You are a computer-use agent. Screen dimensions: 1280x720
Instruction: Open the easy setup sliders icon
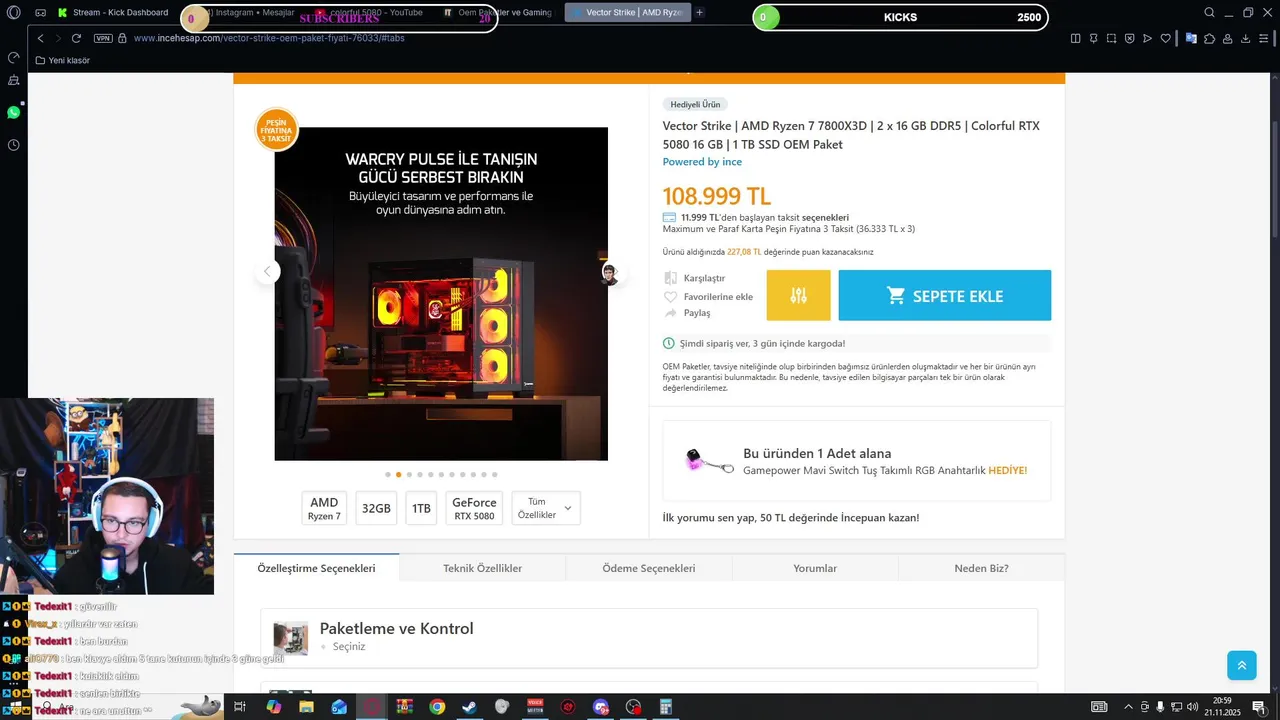coord(1263,38)
